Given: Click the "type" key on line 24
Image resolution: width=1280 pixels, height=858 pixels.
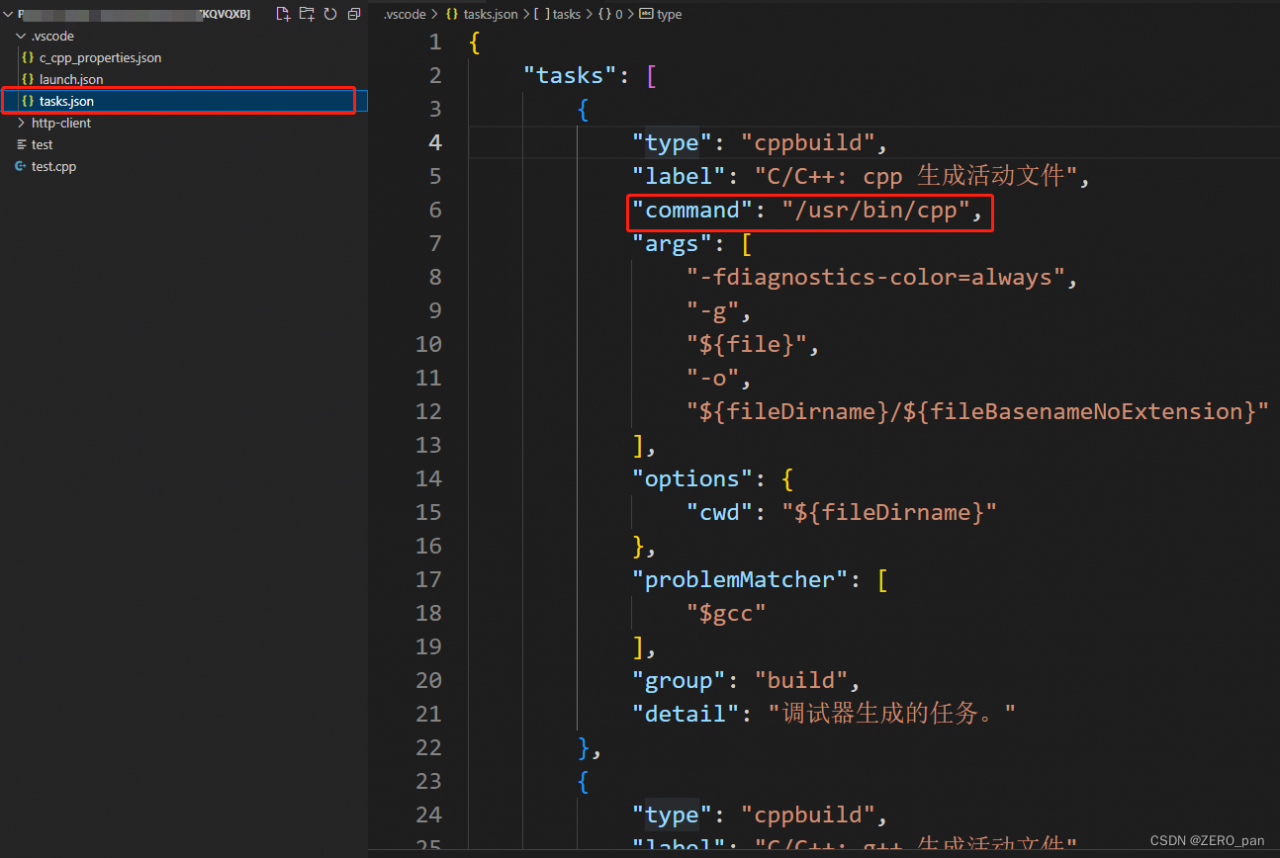Looking at the screenshot, I should coord(672,815).
